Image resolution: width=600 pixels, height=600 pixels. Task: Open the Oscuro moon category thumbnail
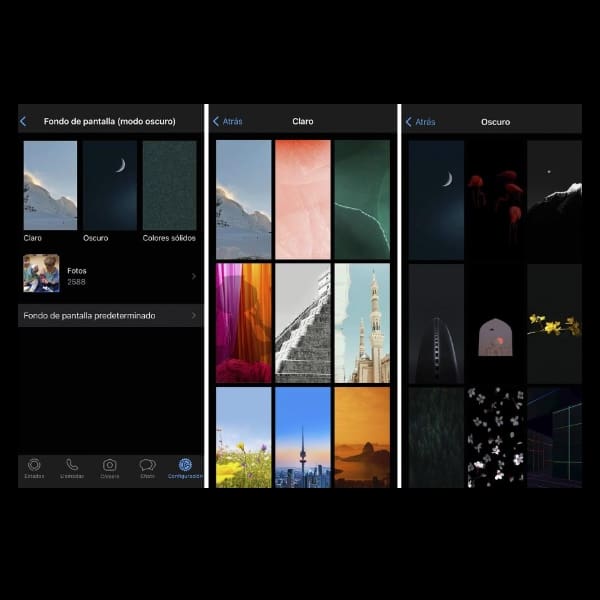tap(110, 185)
